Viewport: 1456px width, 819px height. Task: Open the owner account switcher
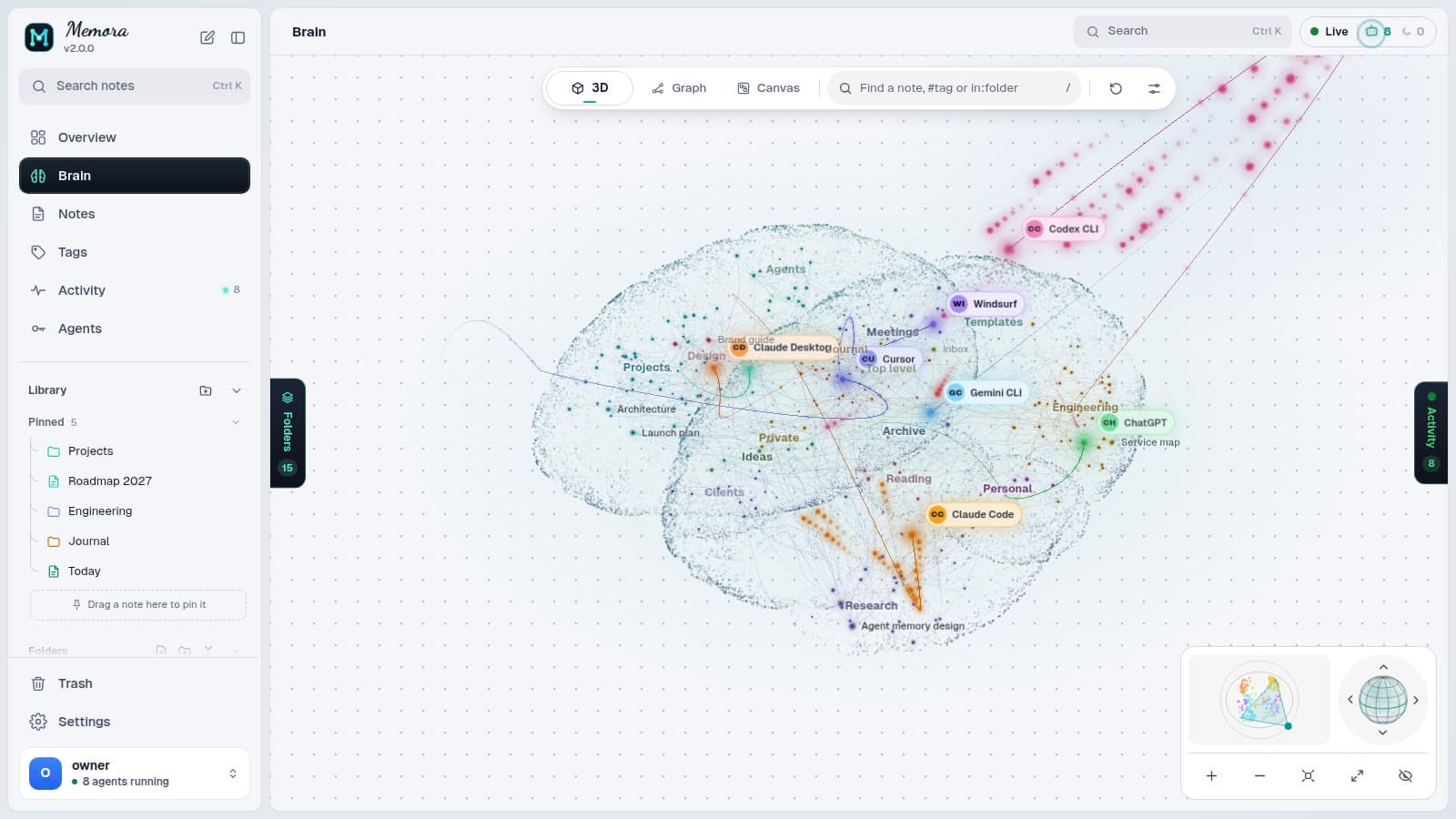[x=135, y=773]
